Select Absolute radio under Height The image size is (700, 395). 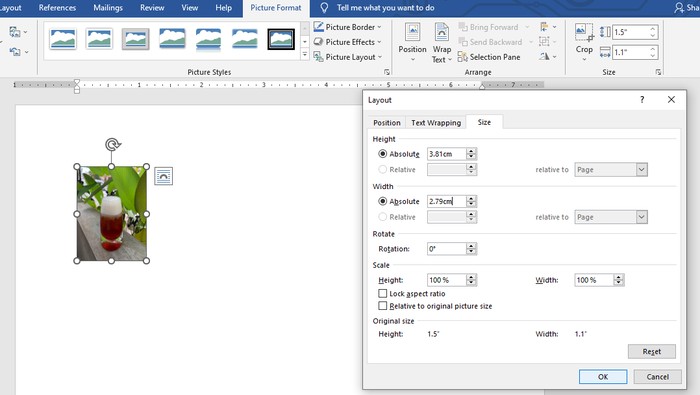pyautogui.click(x=383, y=154)
